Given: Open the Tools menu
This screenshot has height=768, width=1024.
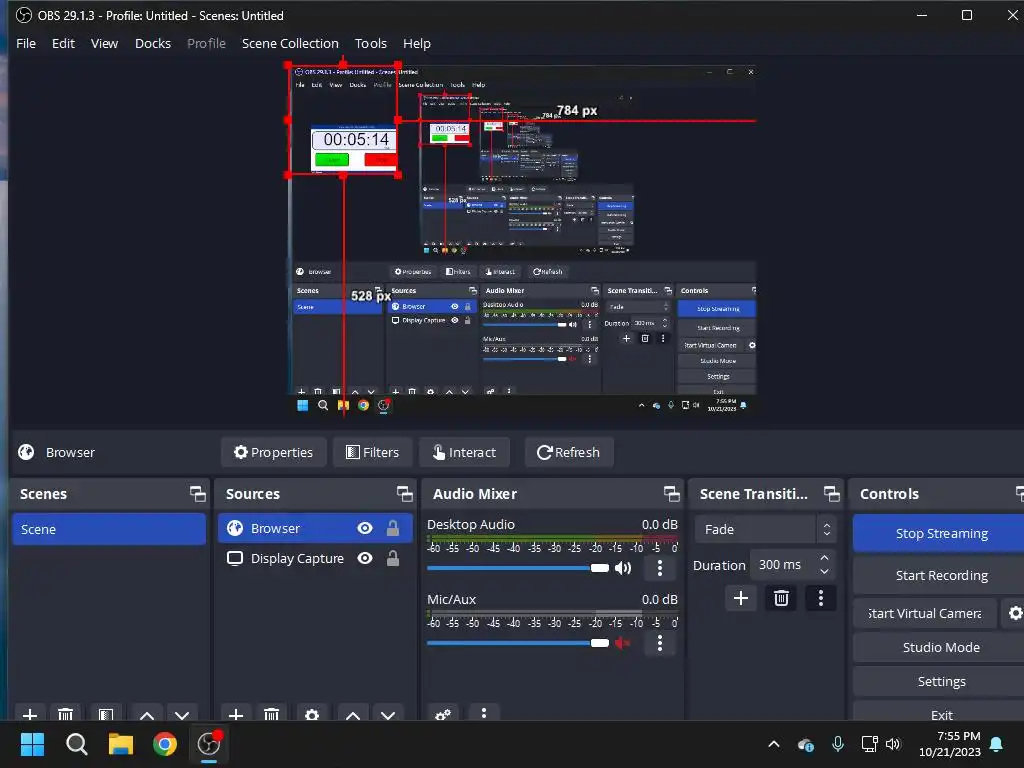Looking at the screenshot, I should pos(371,43).
